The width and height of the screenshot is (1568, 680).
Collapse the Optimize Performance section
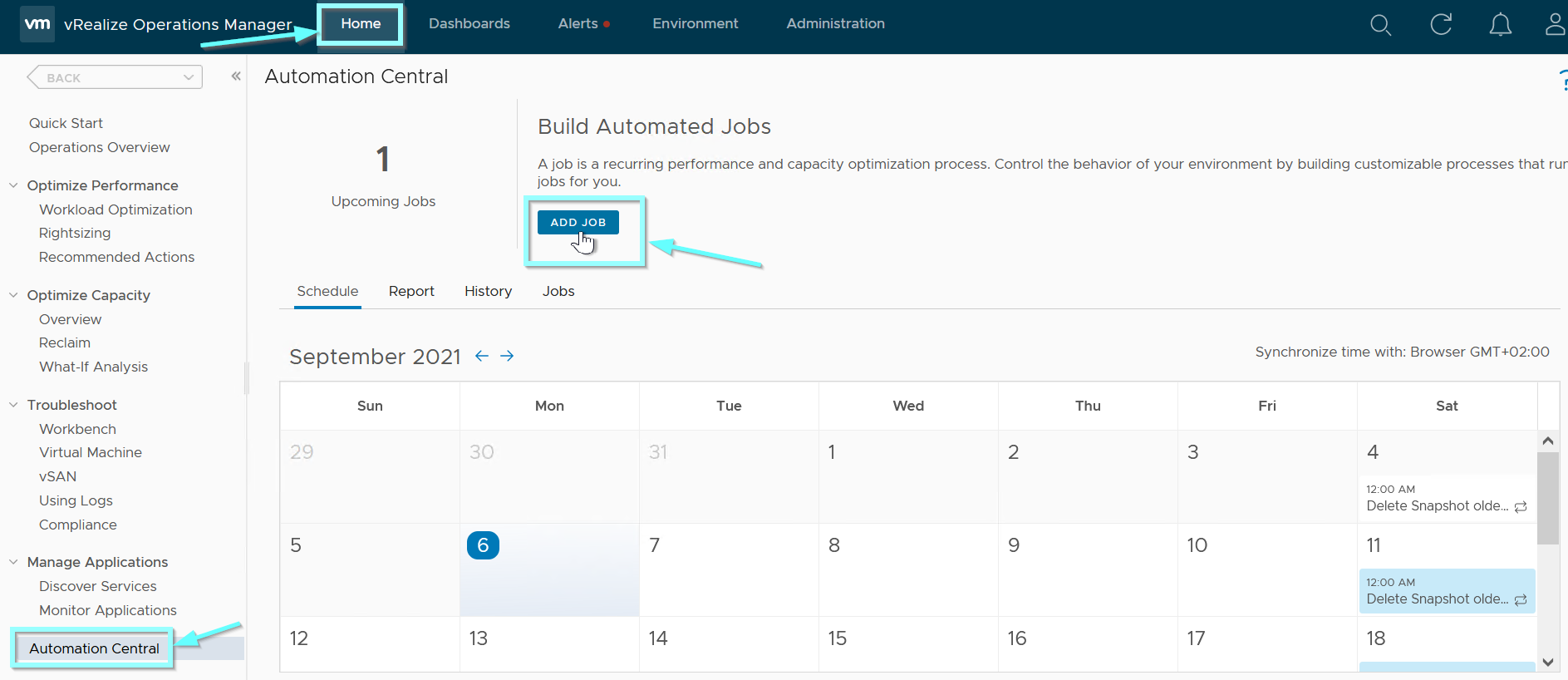(13, 185)
